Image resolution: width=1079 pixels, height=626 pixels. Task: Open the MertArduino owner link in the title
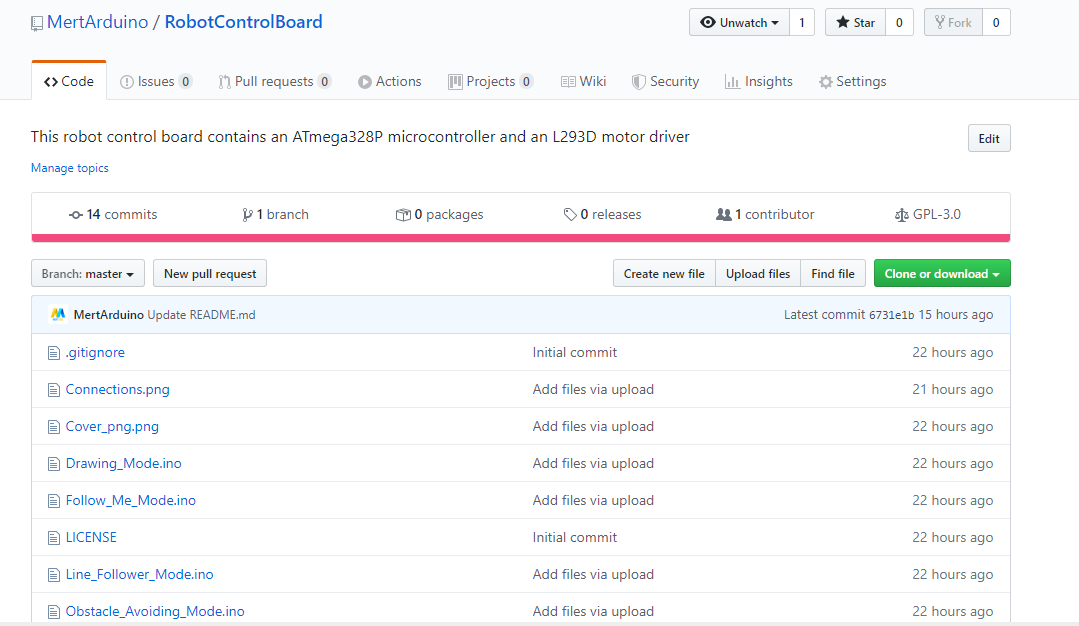[98, 22]
